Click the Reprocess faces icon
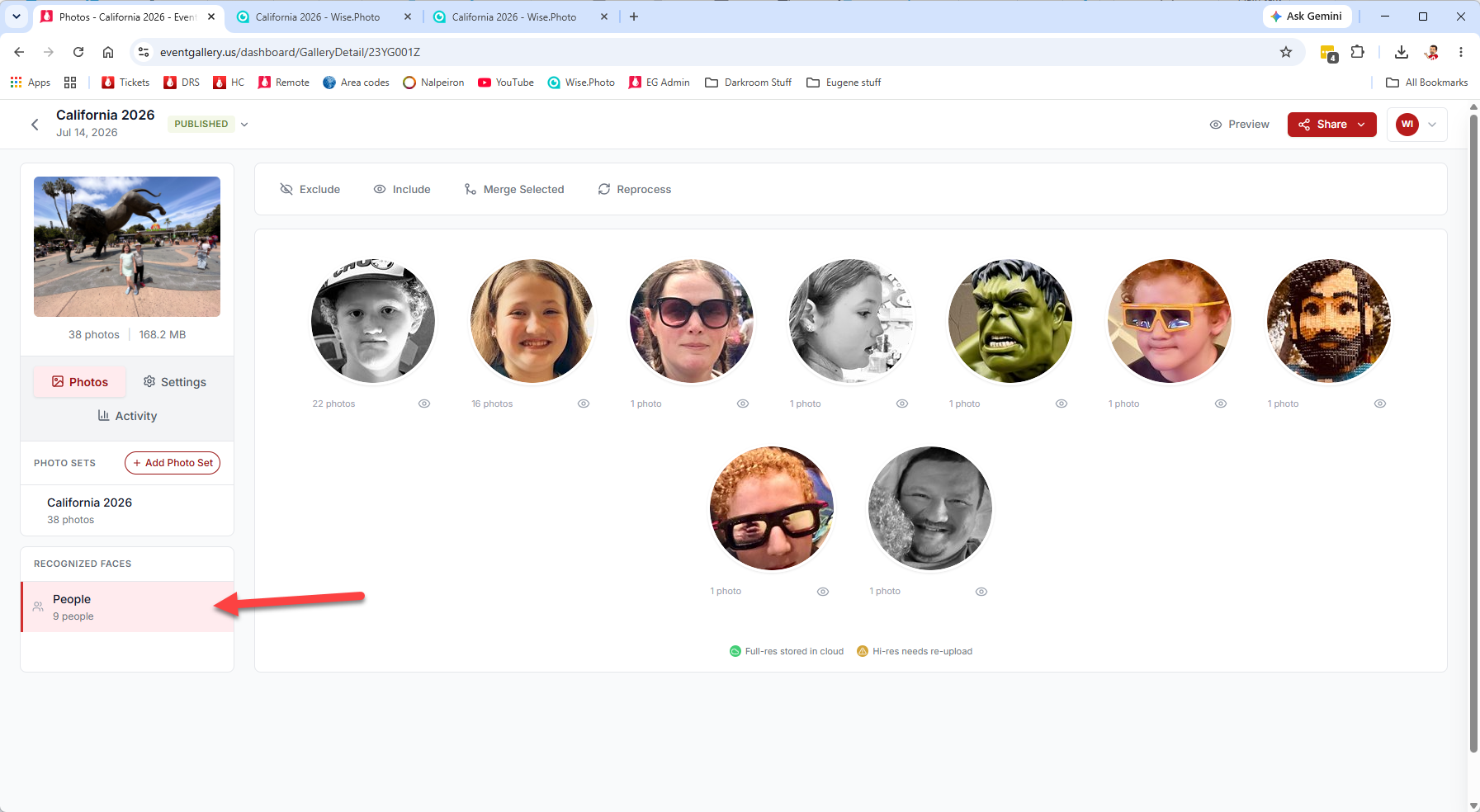This screenshot has height=812, width=1480. 604,189
